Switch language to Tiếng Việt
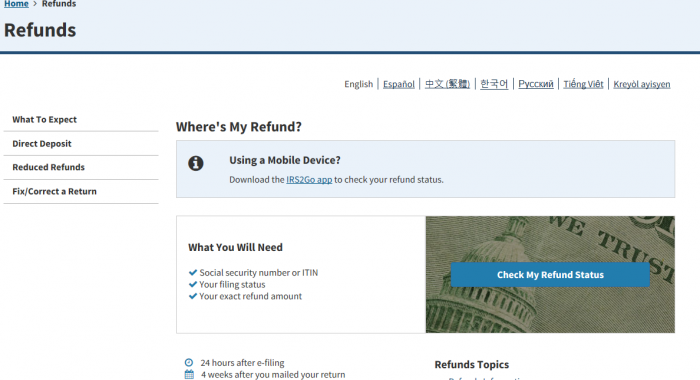Screen dimensions: 700x380 coord(583,84)
